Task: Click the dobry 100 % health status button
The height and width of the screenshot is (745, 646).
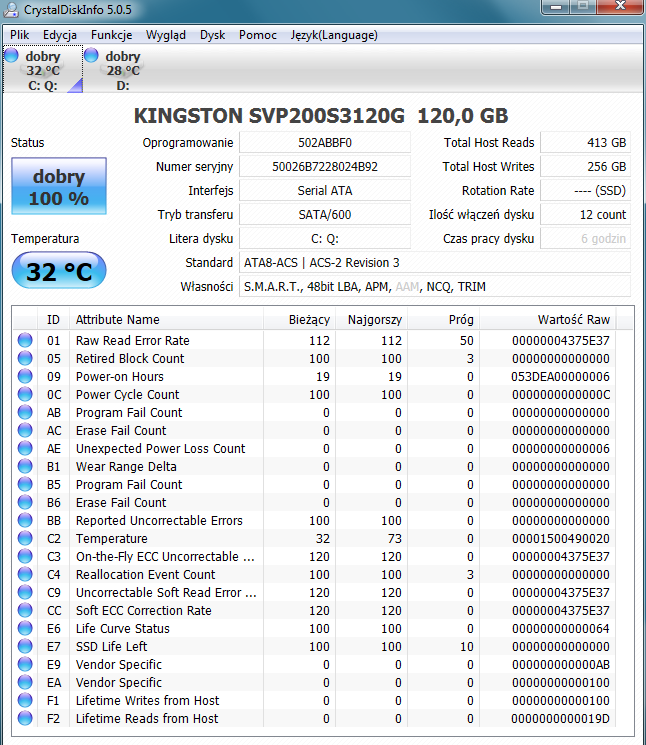Action: 59,186
